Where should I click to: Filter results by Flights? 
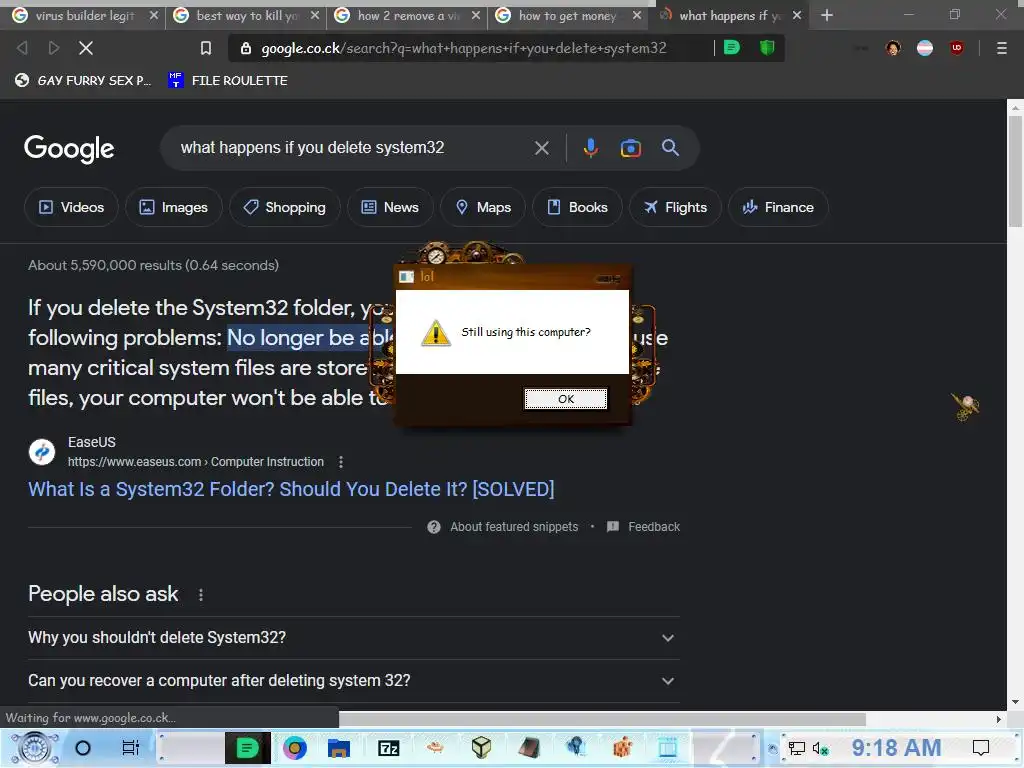click(x=675, y=207)
